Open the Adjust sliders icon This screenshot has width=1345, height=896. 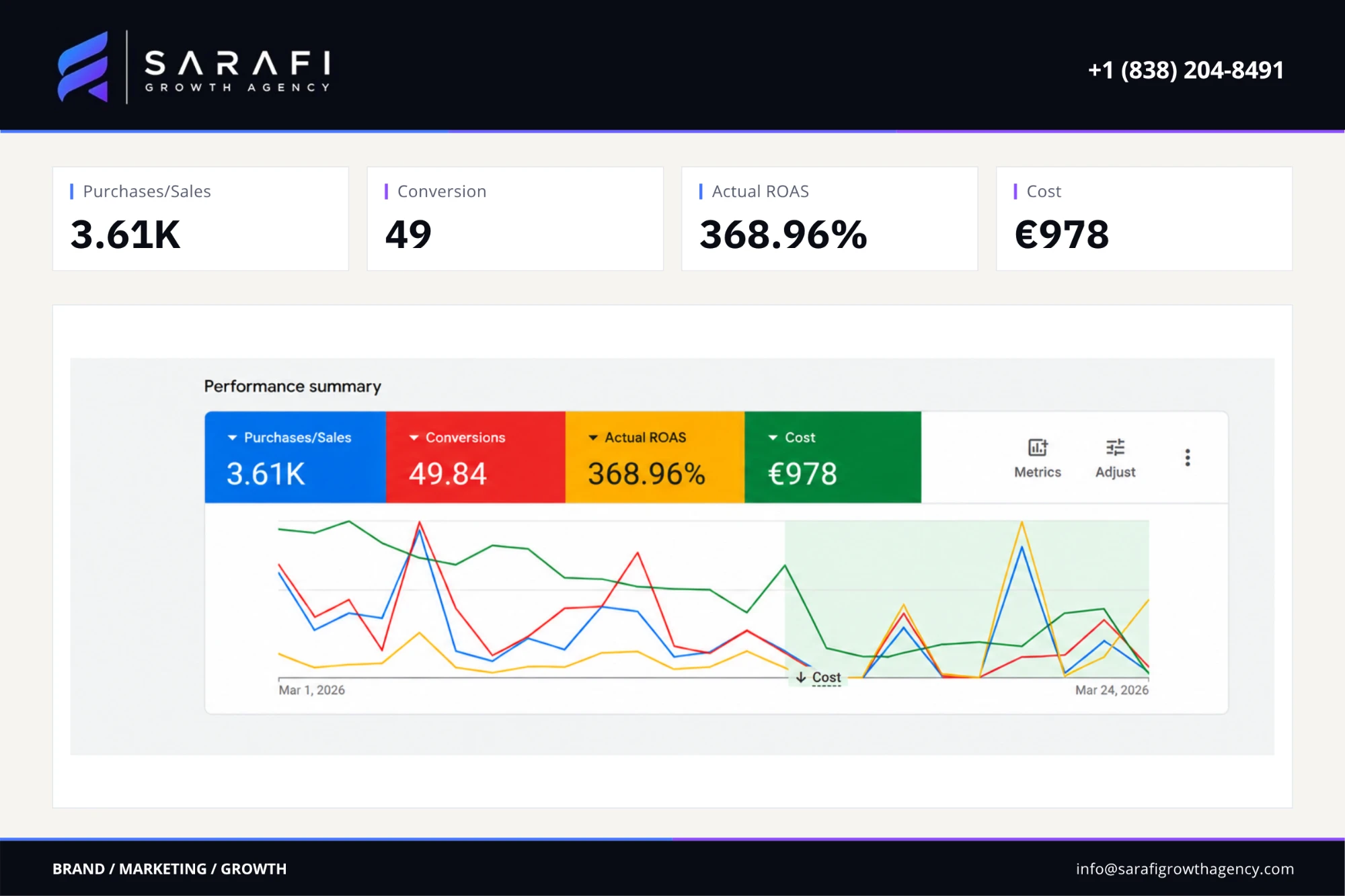[x=1115, y=447]
